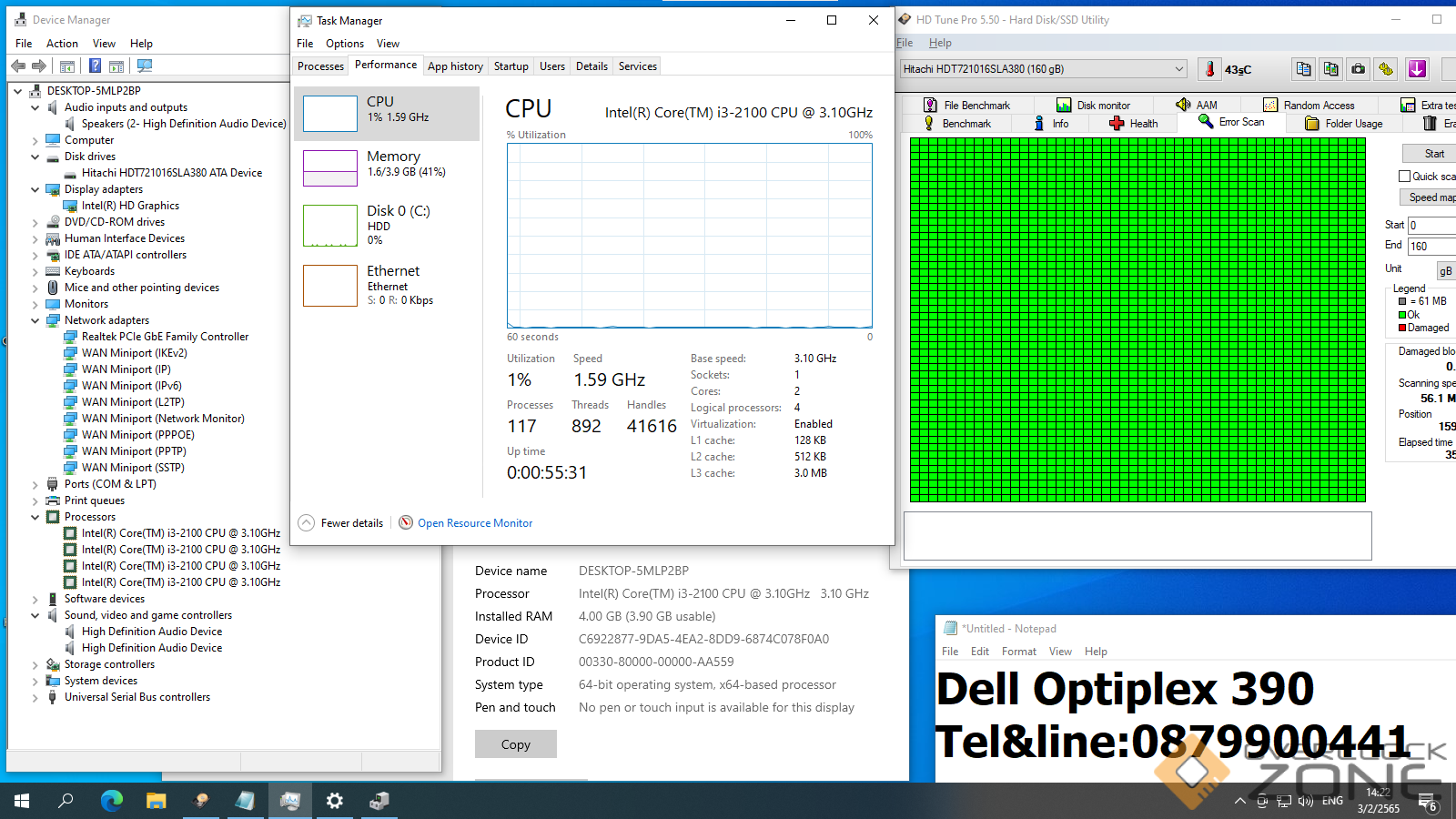Open the Format menu in Notepad
1456x819 pixels.
[1019, 652]
